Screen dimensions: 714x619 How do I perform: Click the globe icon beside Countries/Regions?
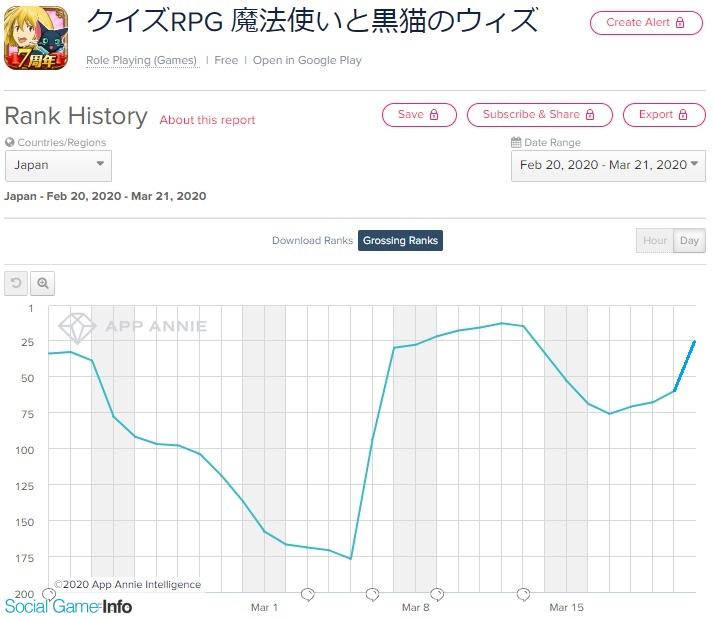pyautogui.click(x=10, y=142)
